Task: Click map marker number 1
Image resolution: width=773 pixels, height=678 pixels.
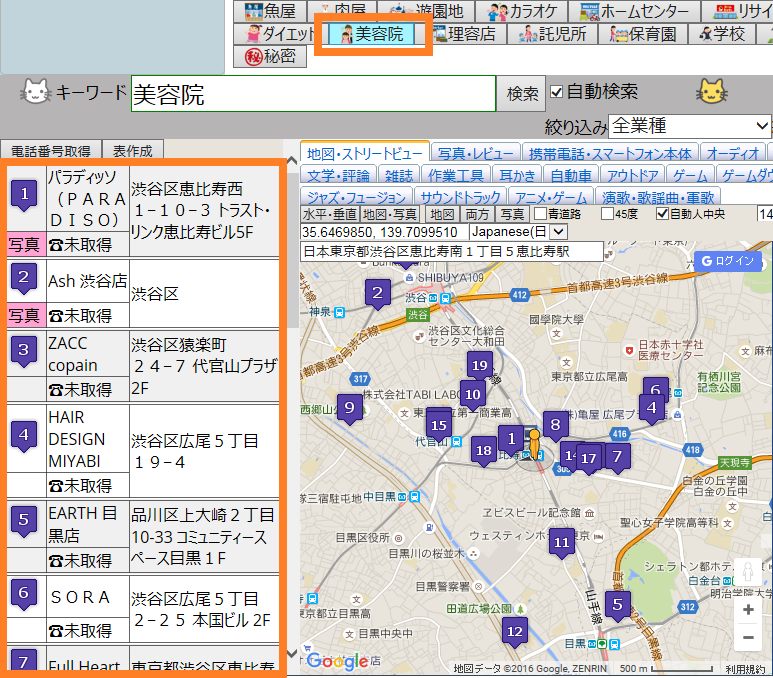Action: click(x=511, y=438)
